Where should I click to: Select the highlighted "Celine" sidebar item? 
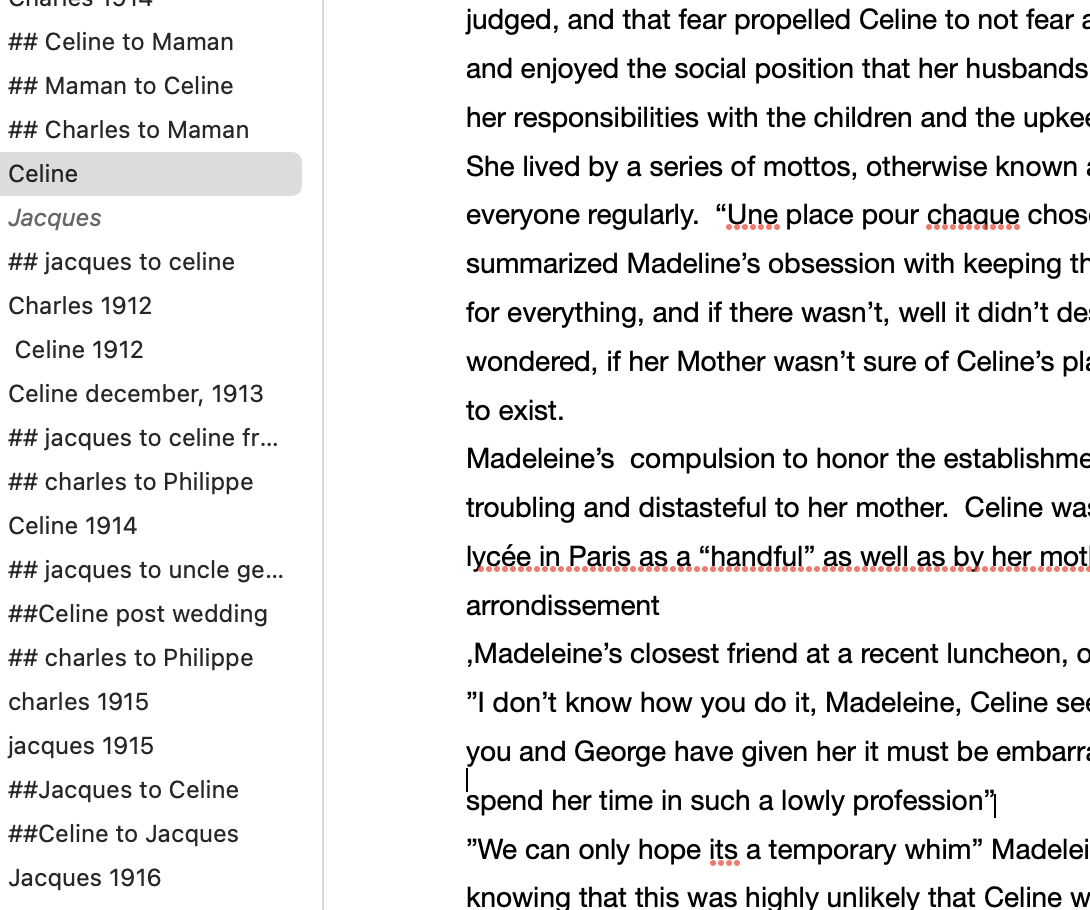[x=43, y=174]
